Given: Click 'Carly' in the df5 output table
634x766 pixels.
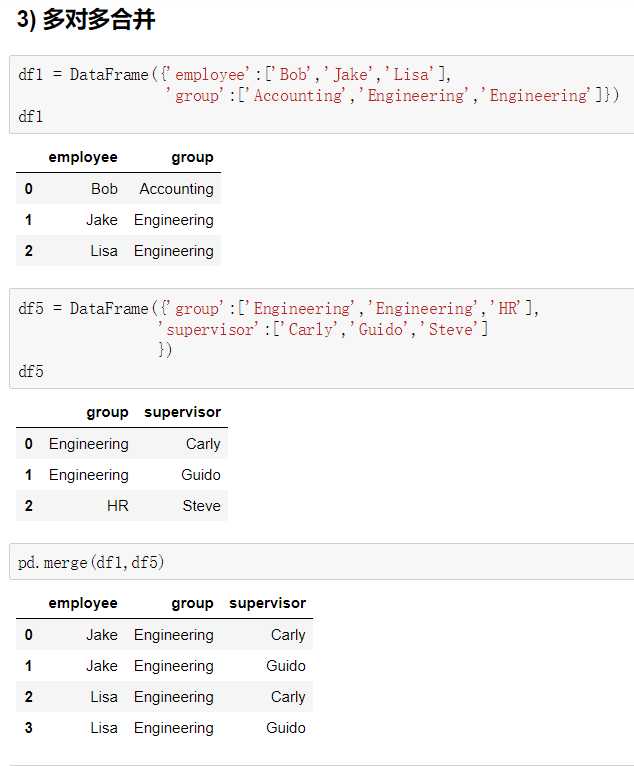Looking at the screenshot, I should pyautogui.click(x=203, y=444).
